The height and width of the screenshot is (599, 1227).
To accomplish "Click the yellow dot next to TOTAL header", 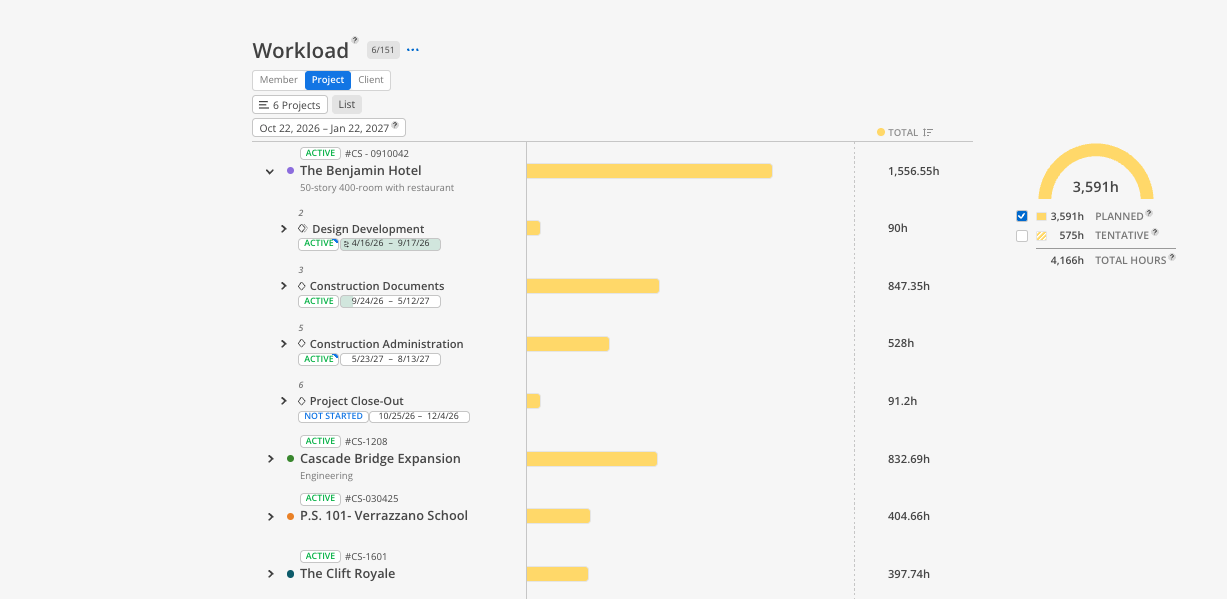I will pyautogui.click(x=881, y=132).
